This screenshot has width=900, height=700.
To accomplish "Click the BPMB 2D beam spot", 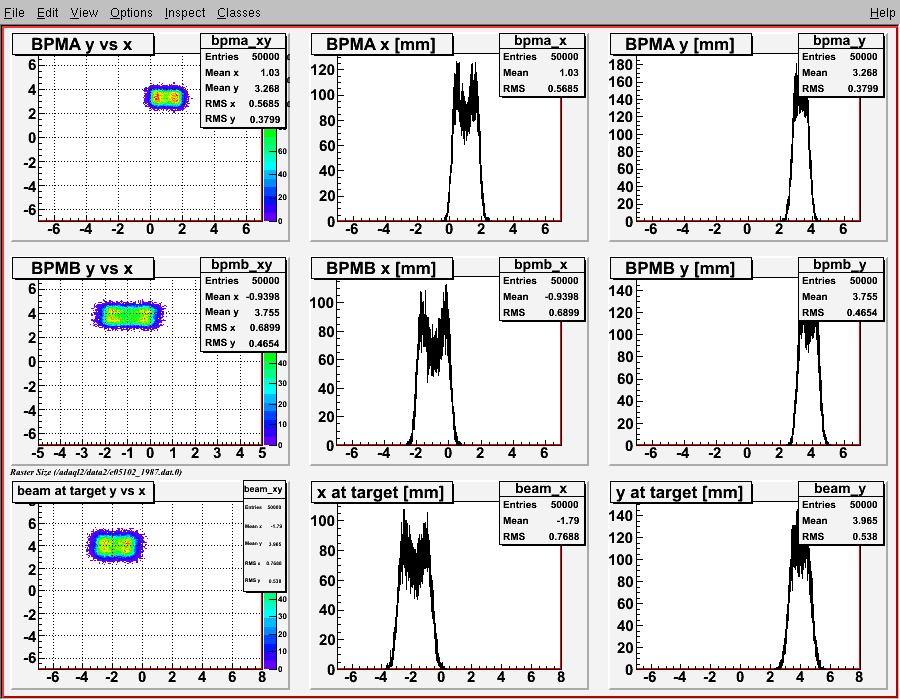I will coord(129,316).
